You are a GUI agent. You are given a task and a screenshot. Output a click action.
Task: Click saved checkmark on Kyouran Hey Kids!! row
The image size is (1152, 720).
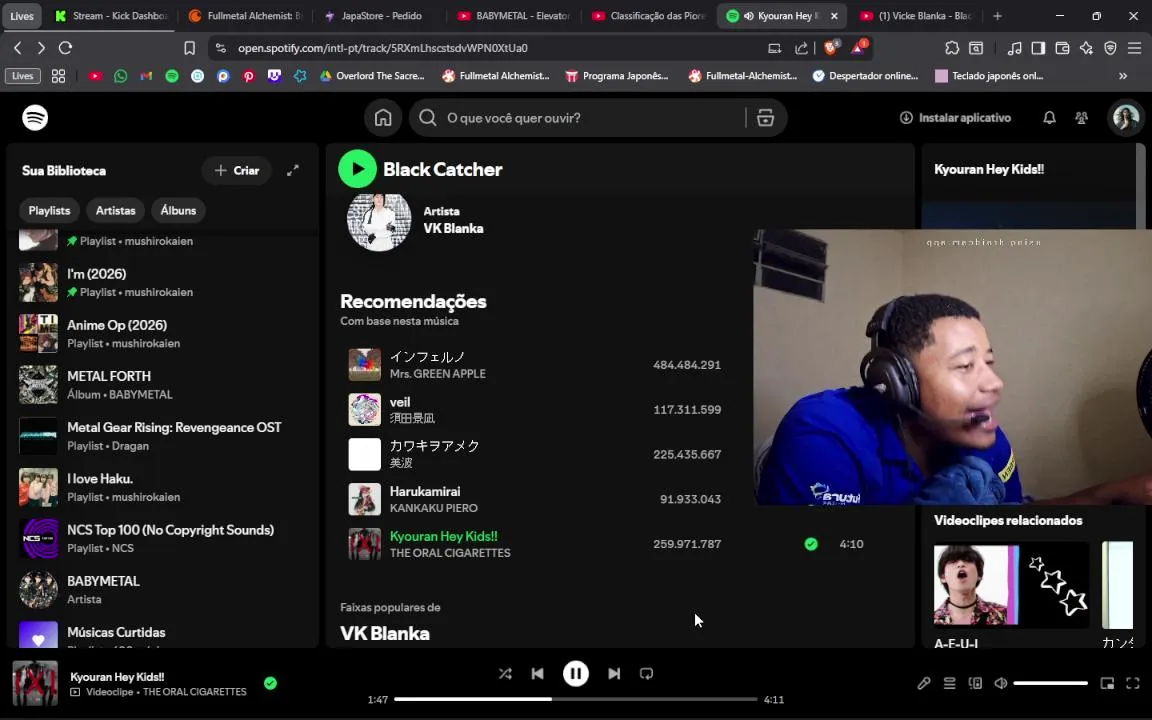pyautogui.click(x=811, y=544)
